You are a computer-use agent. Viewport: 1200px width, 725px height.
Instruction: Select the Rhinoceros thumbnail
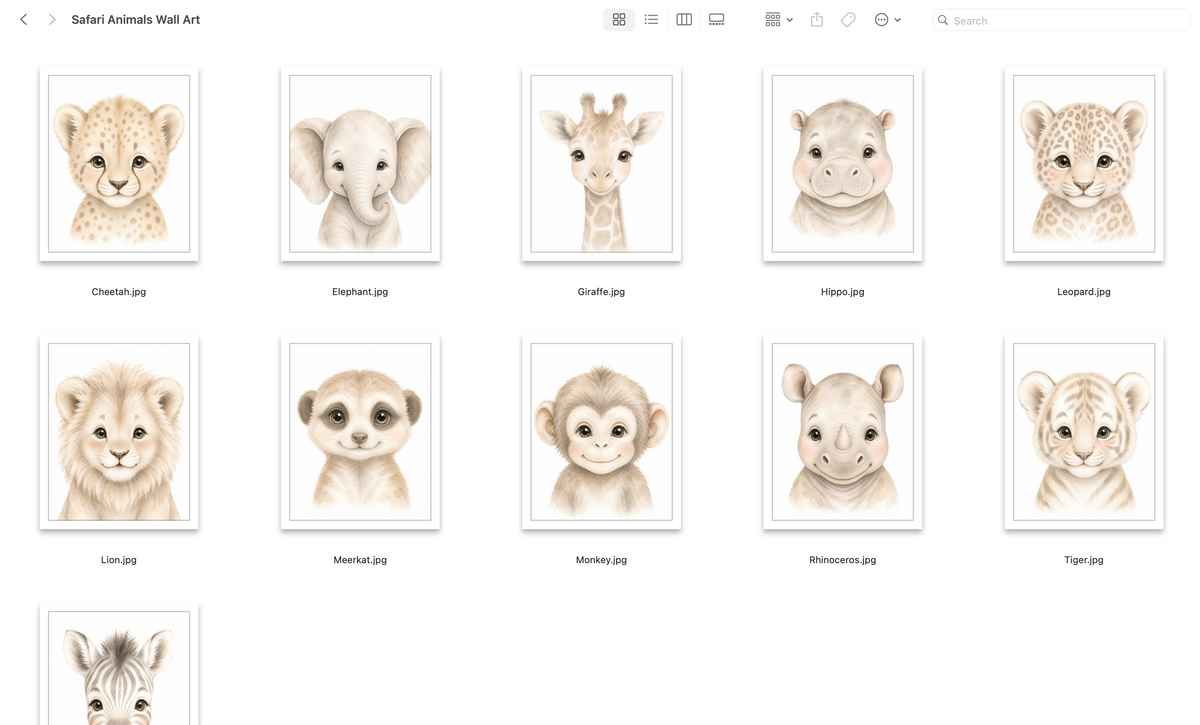(x=842, y=432)
